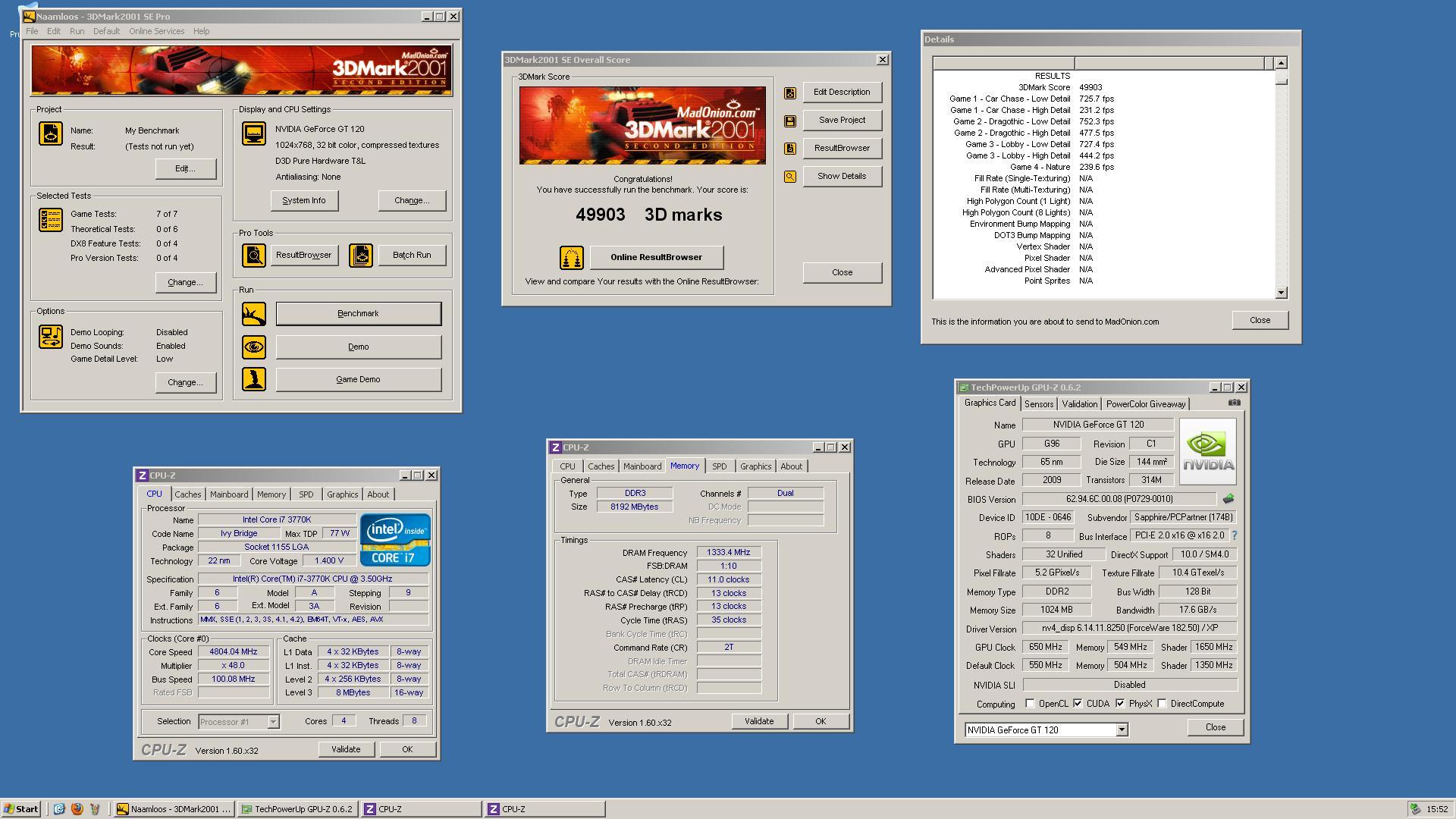The height and width of the screenshot is (819, 1456).
Task: Click the ResultBrowser icon in Overall Score dialog
Action: 790,149
